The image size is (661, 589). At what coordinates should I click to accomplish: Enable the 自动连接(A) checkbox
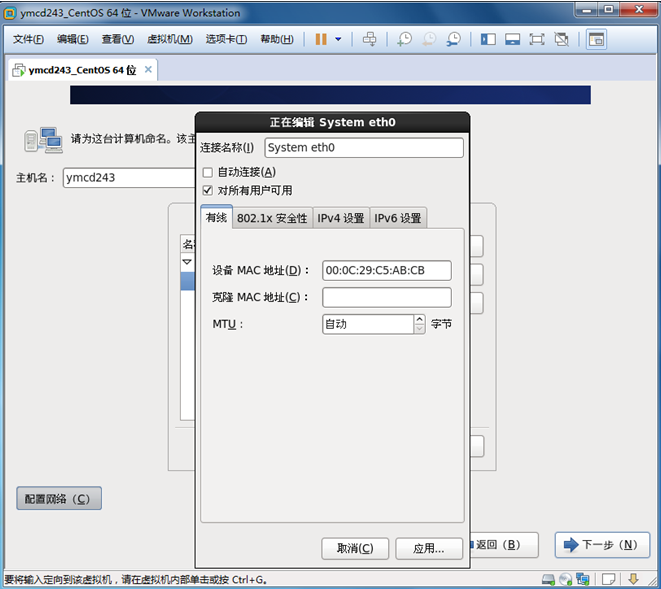207,172
